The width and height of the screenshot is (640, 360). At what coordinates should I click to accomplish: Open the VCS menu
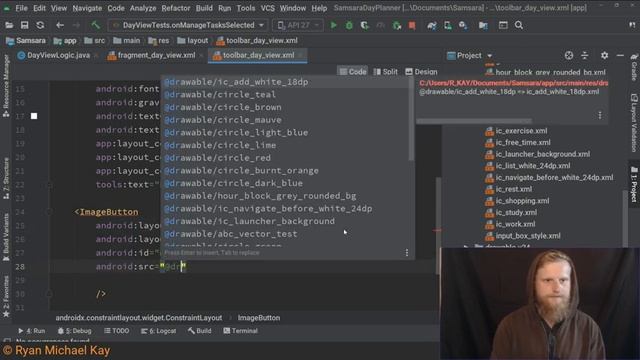coord(267,8)
